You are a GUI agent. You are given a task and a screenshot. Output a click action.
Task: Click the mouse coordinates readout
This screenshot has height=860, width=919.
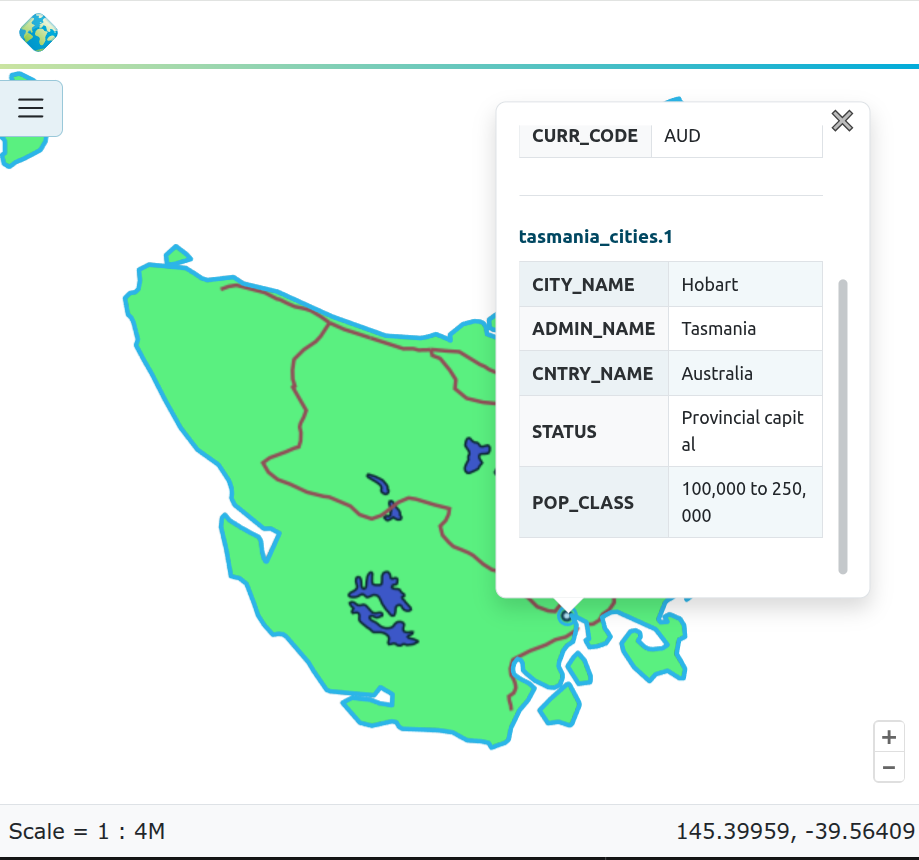795,831
